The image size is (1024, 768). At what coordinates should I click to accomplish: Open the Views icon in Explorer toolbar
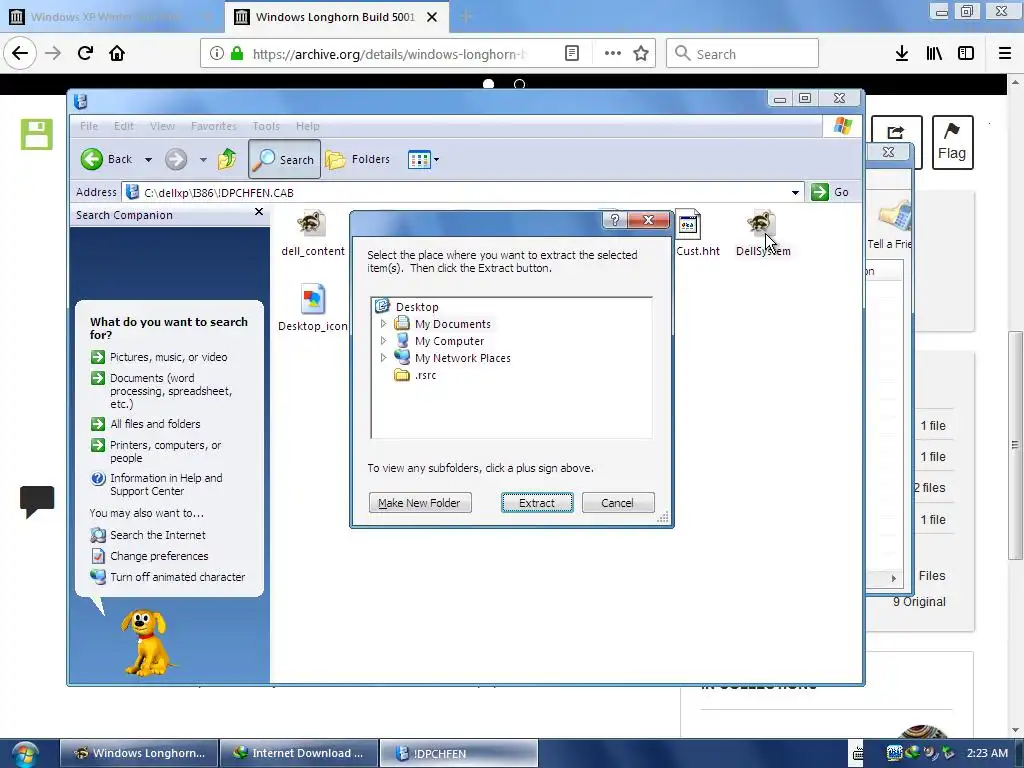[419, 159]
